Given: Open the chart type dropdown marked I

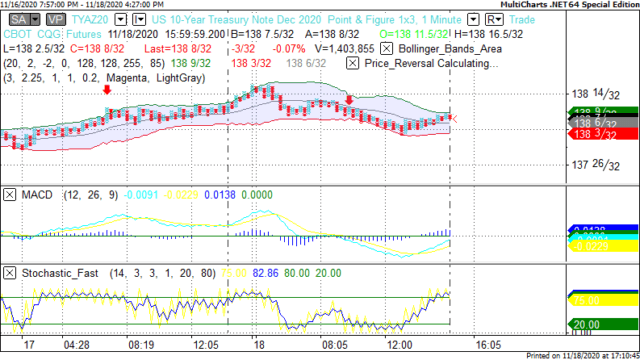Looking at the screenshot, I should pyautogui.click(x=139, y=20).
